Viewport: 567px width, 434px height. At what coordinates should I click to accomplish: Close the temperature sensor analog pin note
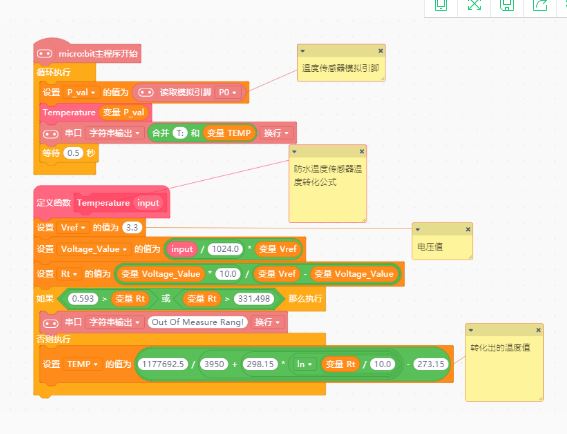380,51
